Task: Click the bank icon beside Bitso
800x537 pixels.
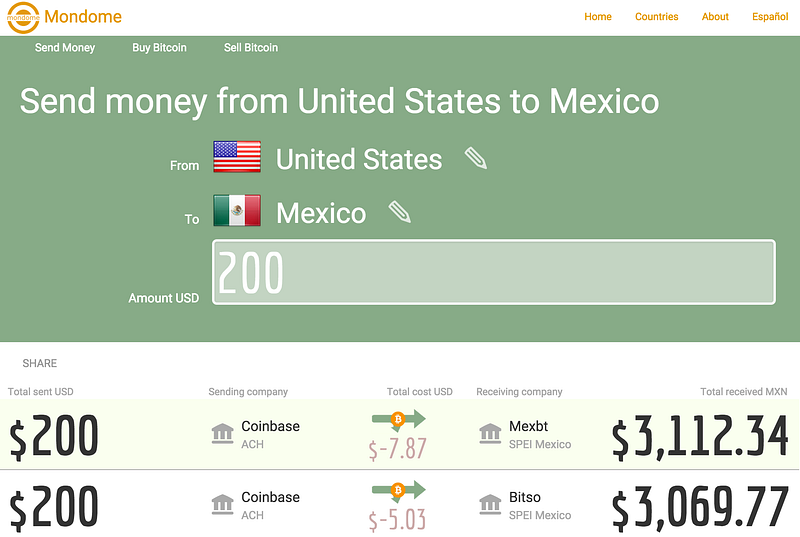Action: (490, 504)
